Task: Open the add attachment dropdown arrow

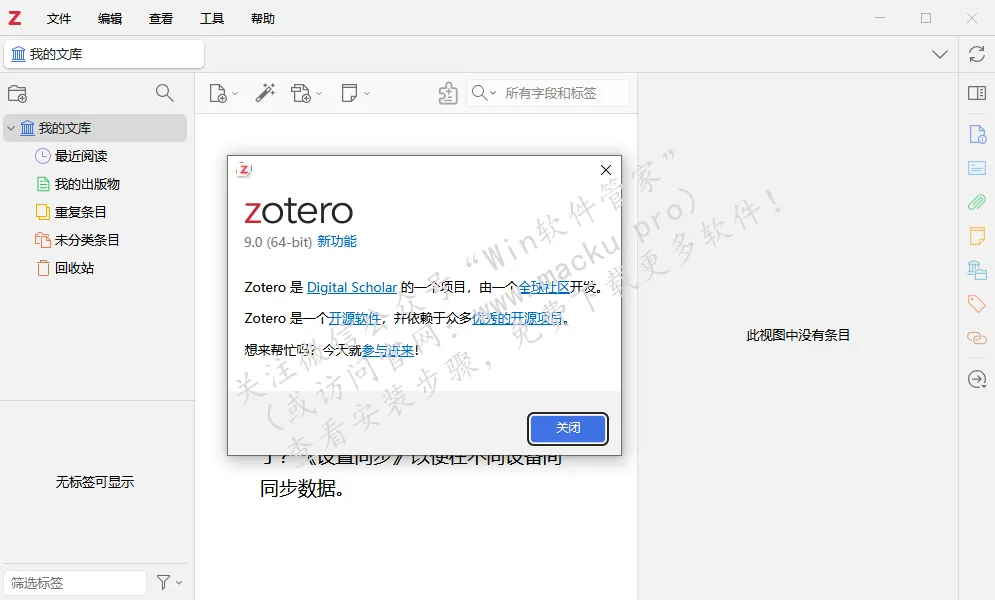Action: coord(319,94)
